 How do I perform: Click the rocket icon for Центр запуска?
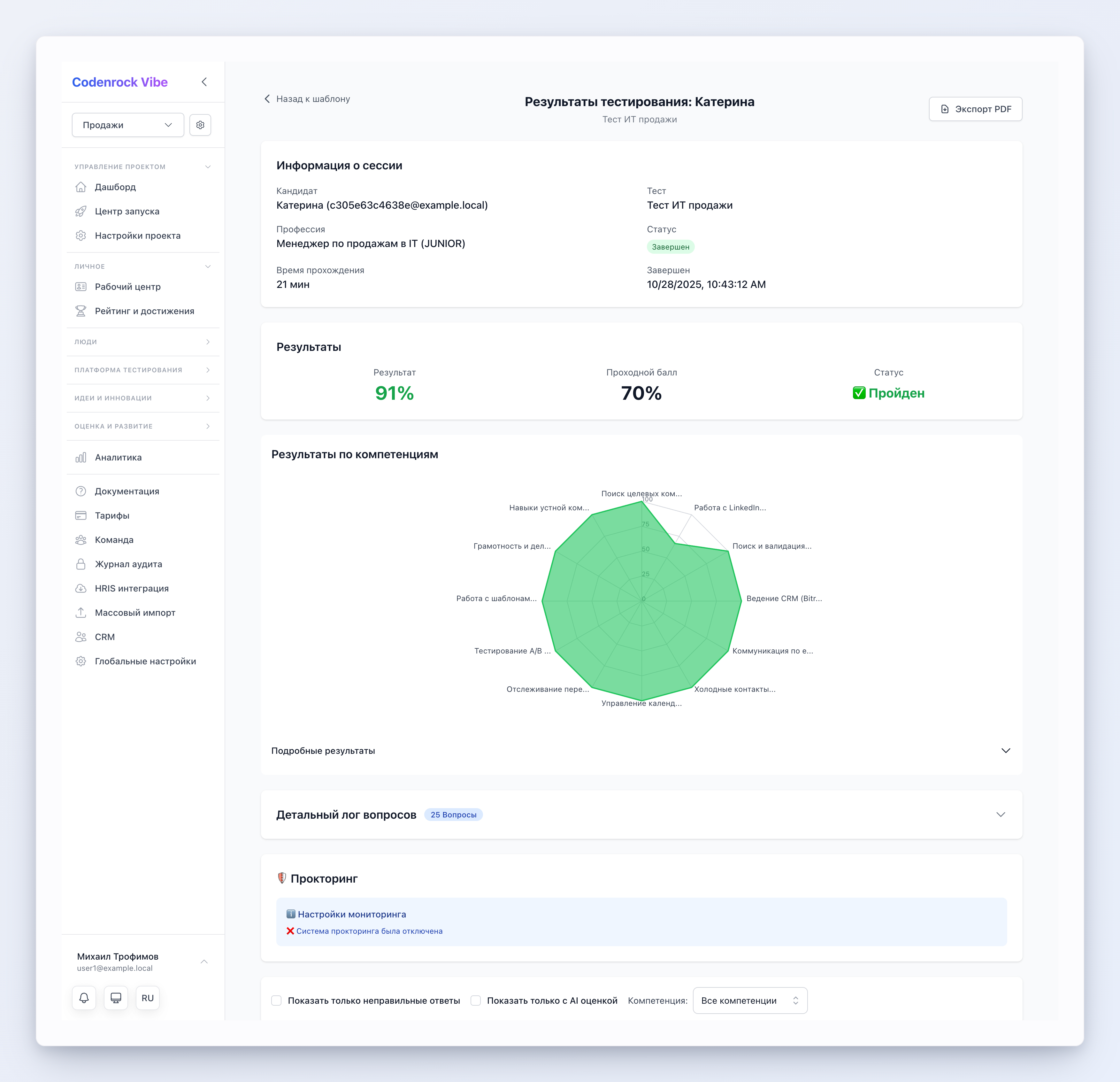coord(81,212)
